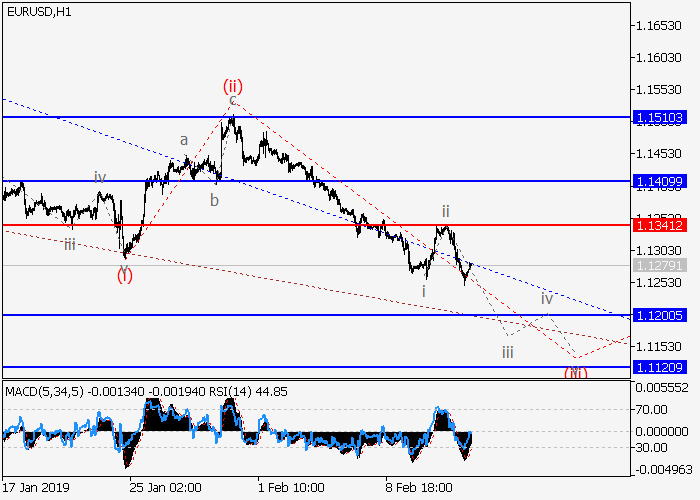Select the 1.14099 blue price level label

coord(659,181)
